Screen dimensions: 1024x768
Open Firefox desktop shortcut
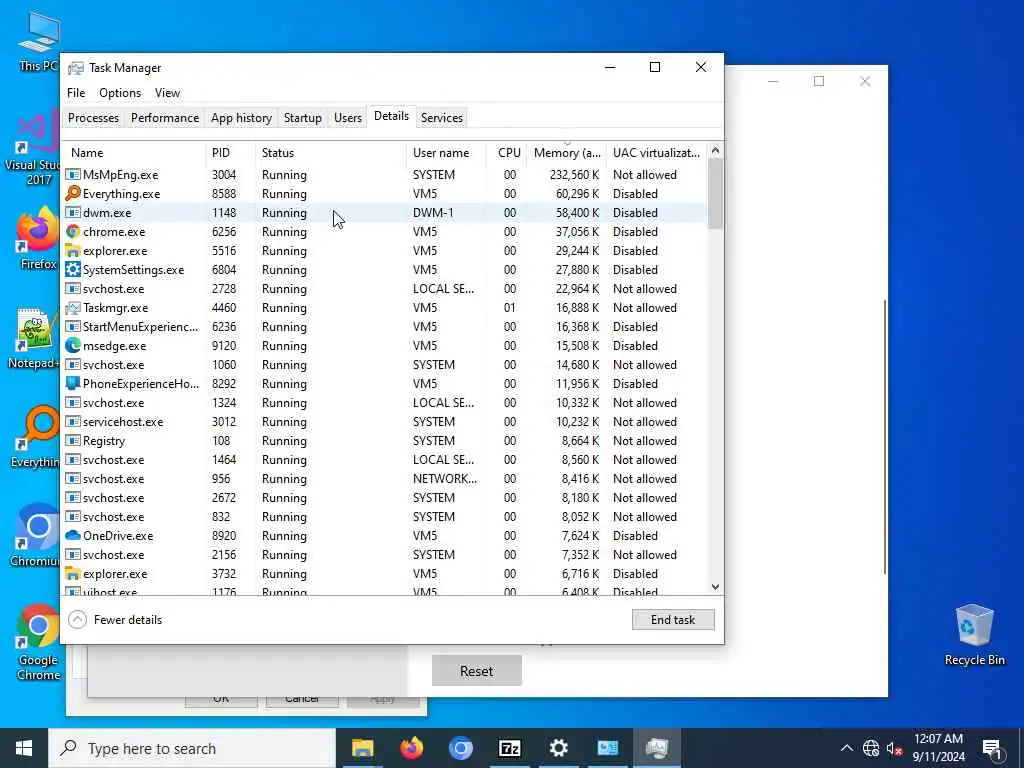[37, 237]
